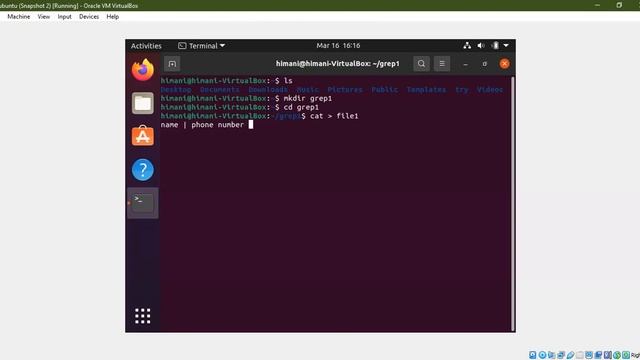Click the USB devices status icon
640x360 pixels.
571,355
